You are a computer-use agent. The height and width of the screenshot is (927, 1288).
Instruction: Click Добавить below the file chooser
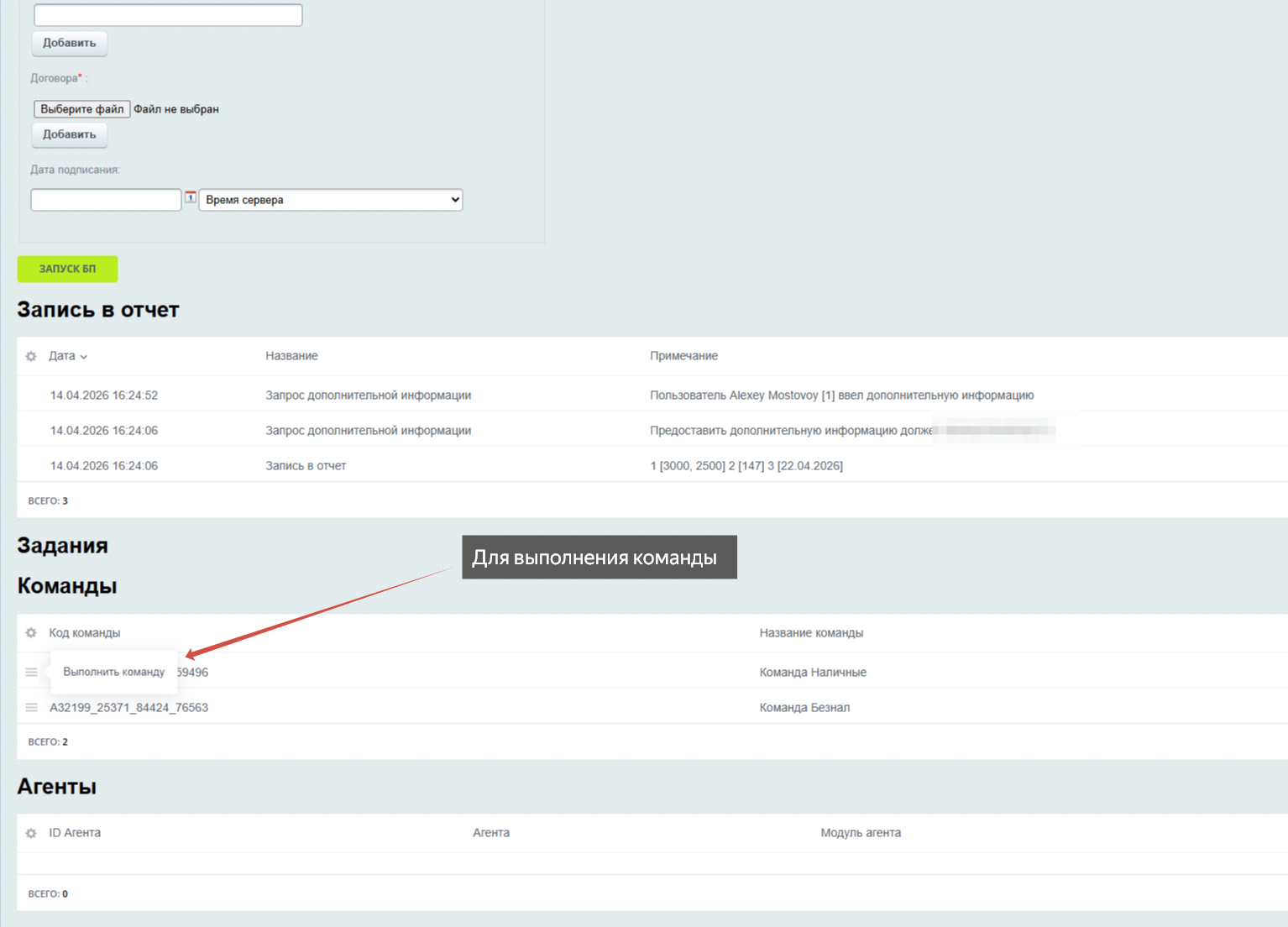pyautogui.click(x=70, y=134)
